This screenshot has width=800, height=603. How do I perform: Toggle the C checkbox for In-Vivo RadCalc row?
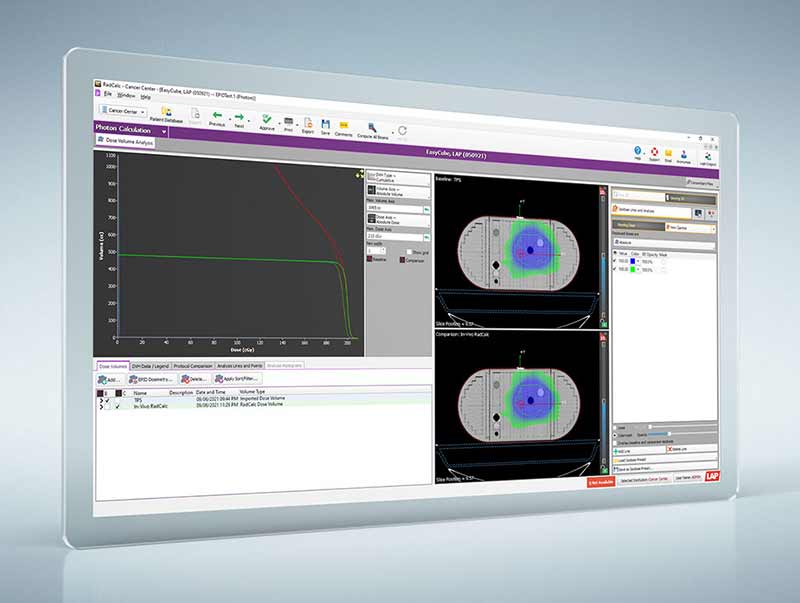click(118, 407)
